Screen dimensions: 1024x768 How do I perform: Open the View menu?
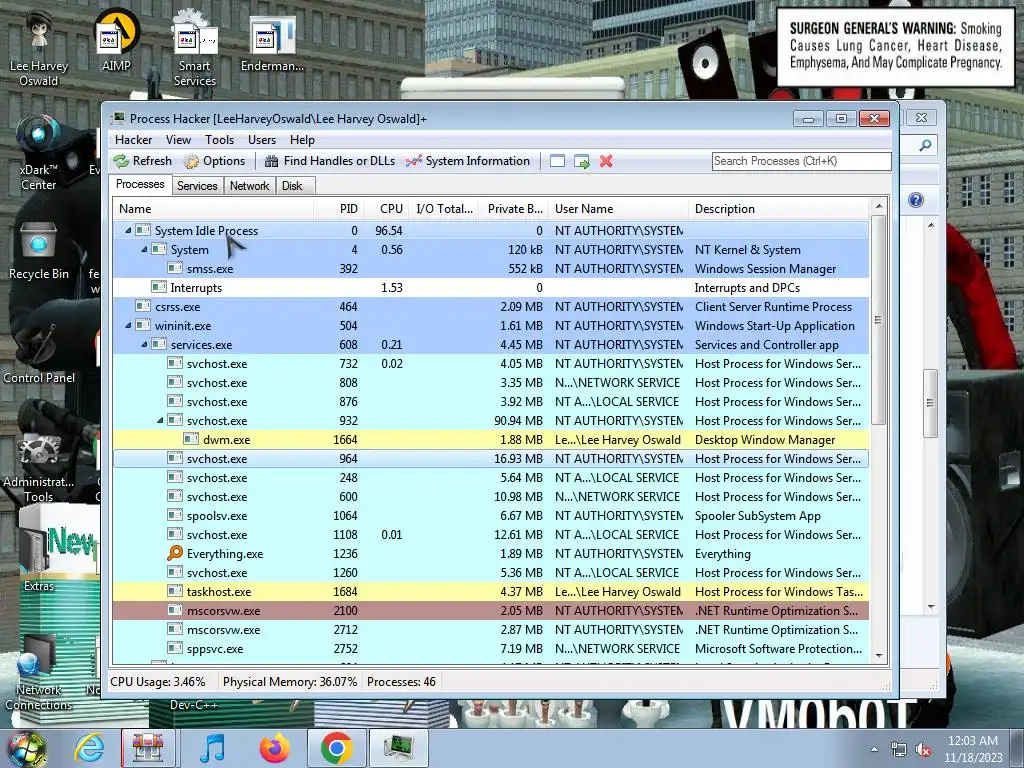[x=178, y=140]
